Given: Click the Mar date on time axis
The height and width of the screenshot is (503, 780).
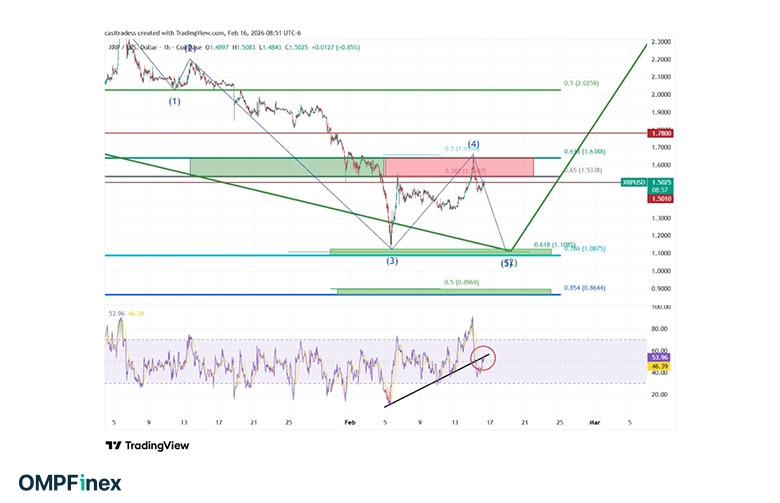Looking at the screenshot, I should [593, 423].
